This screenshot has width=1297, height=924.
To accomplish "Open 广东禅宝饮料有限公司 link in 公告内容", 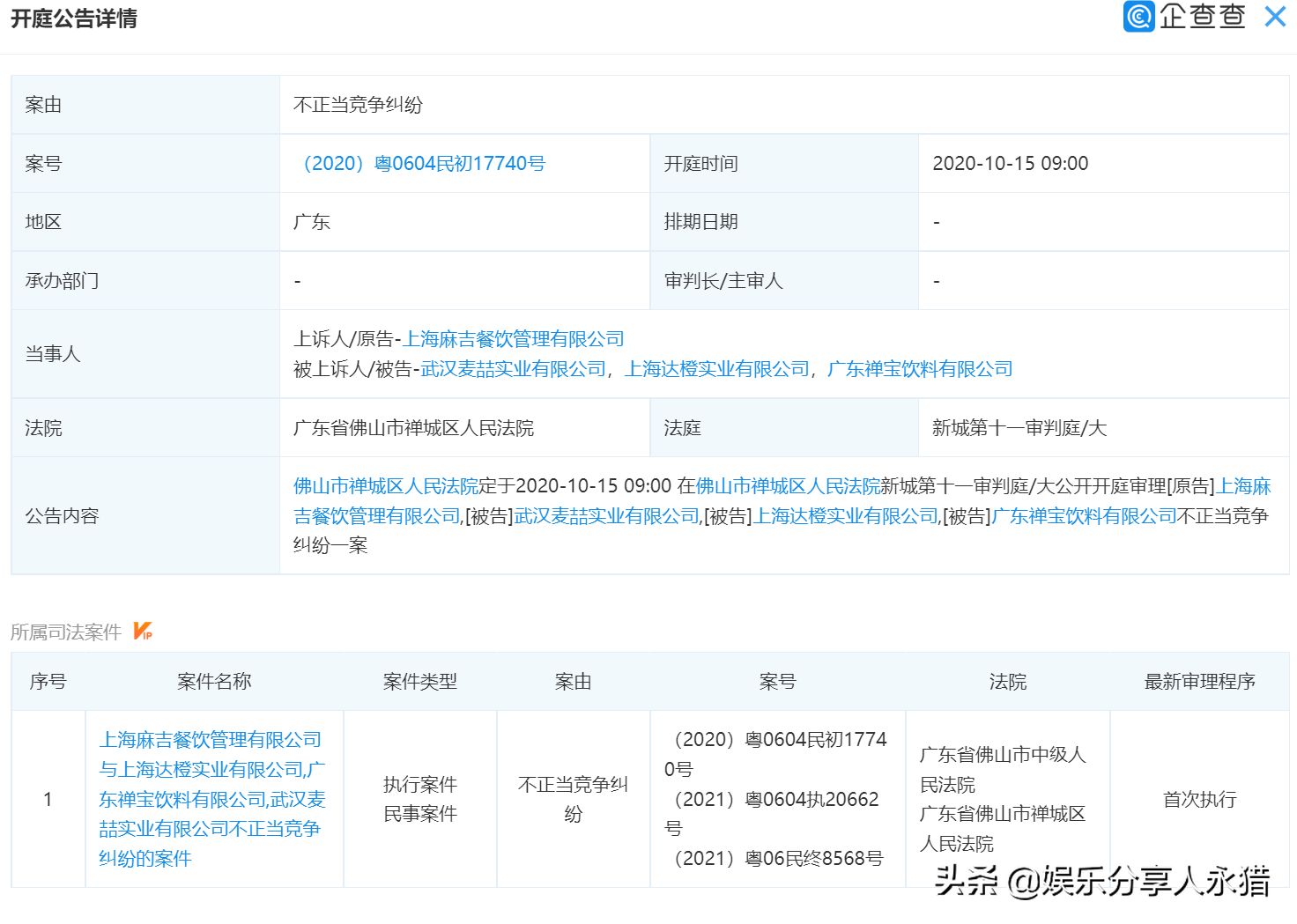I will [x=1084, y=516].
